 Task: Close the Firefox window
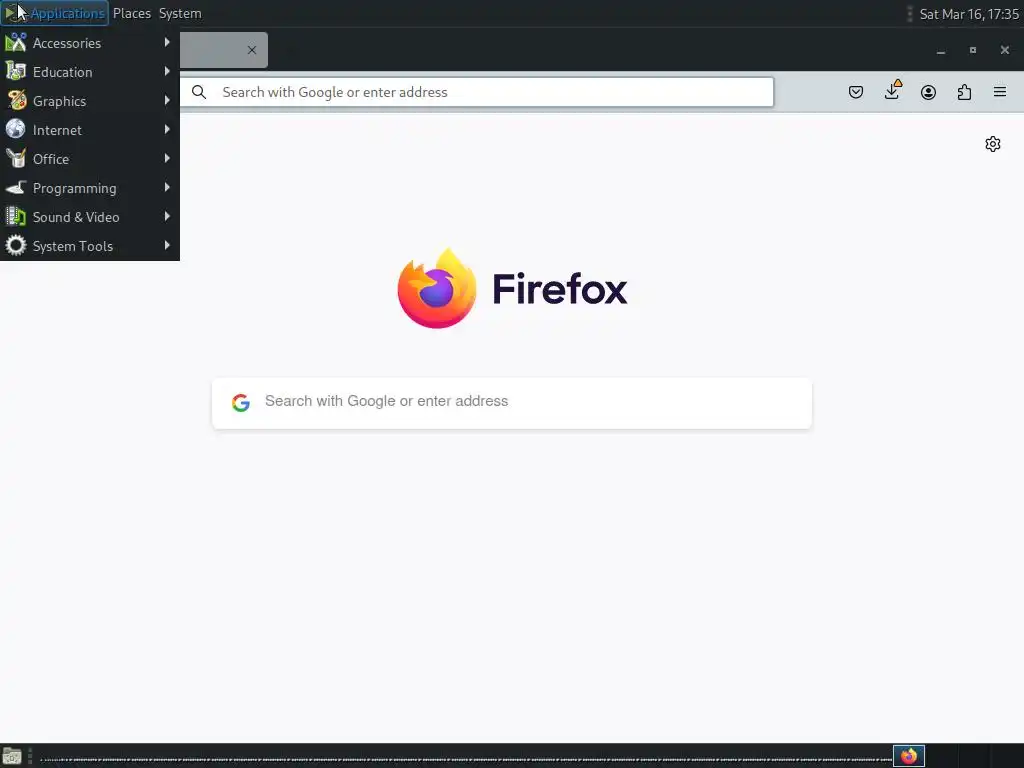[x=1004, y=50]
